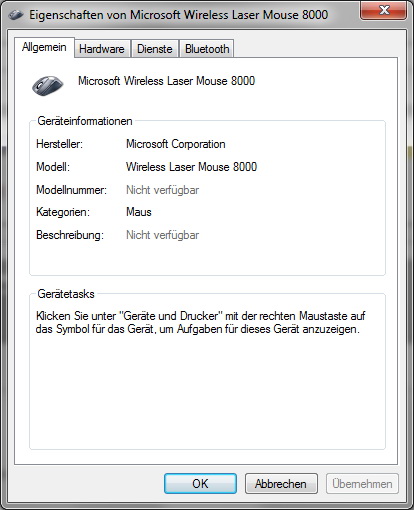
Task: Click the Gerätetasks instruction text
Action: click(200, 322)
